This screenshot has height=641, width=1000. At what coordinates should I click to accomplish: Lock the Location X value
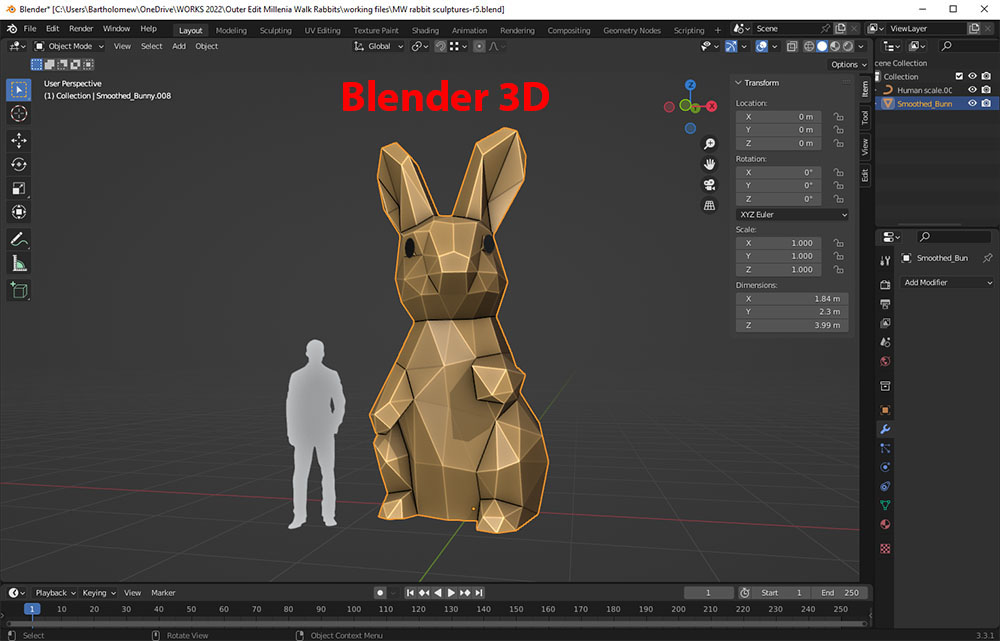coord(839,117)
